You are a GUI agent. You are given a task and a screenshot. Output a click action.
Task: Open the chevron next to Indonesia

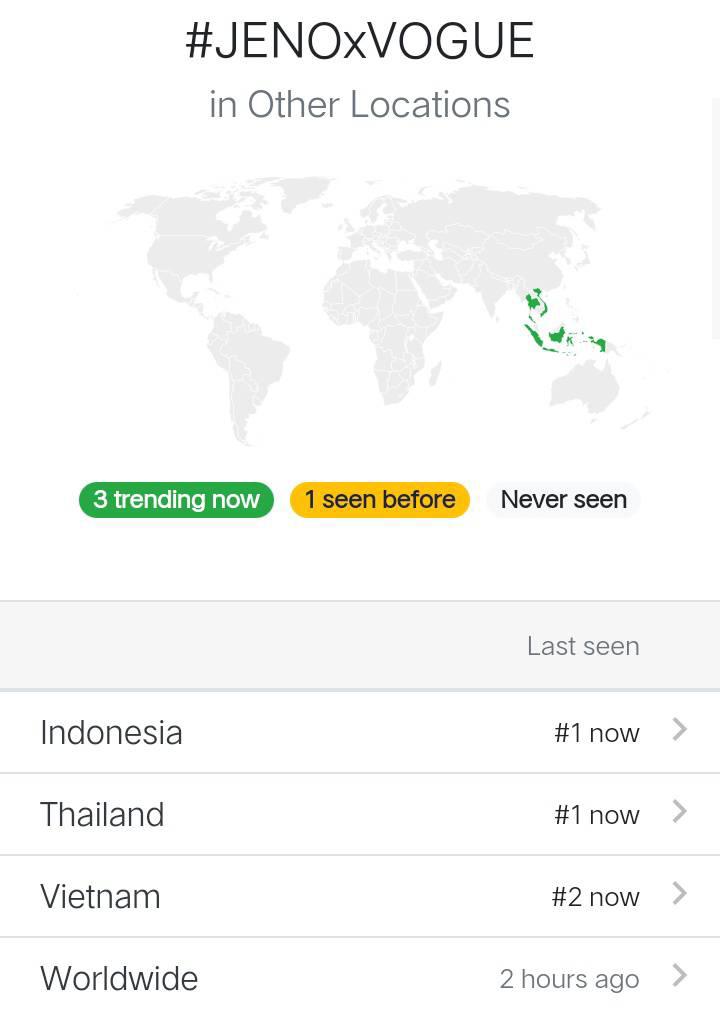point(680,730)
